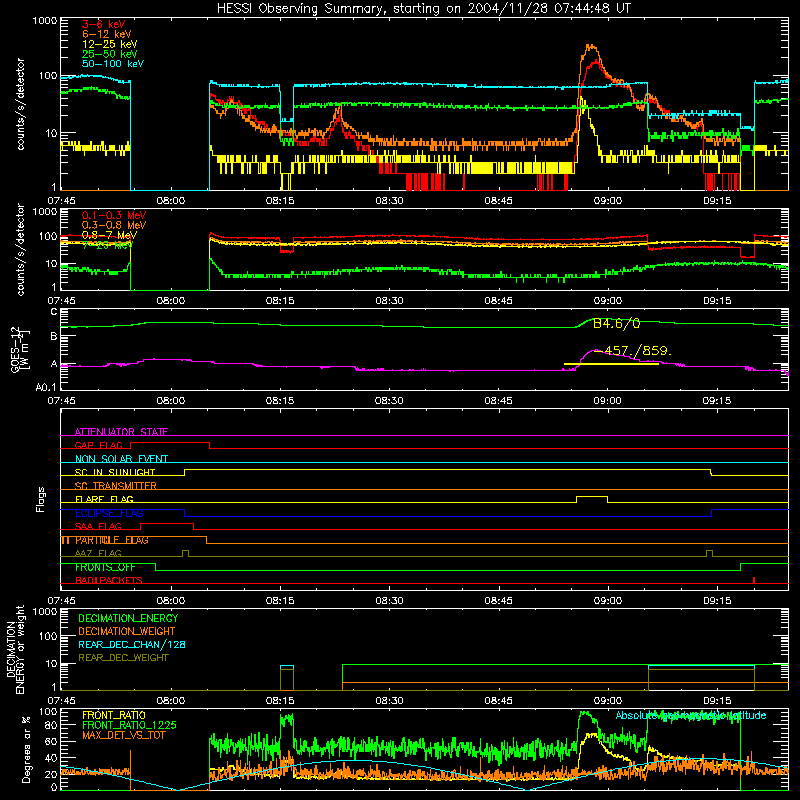
Task: Click the 'Absolute geomagnetic latitude' cyan label
Action: coord(691,715)
